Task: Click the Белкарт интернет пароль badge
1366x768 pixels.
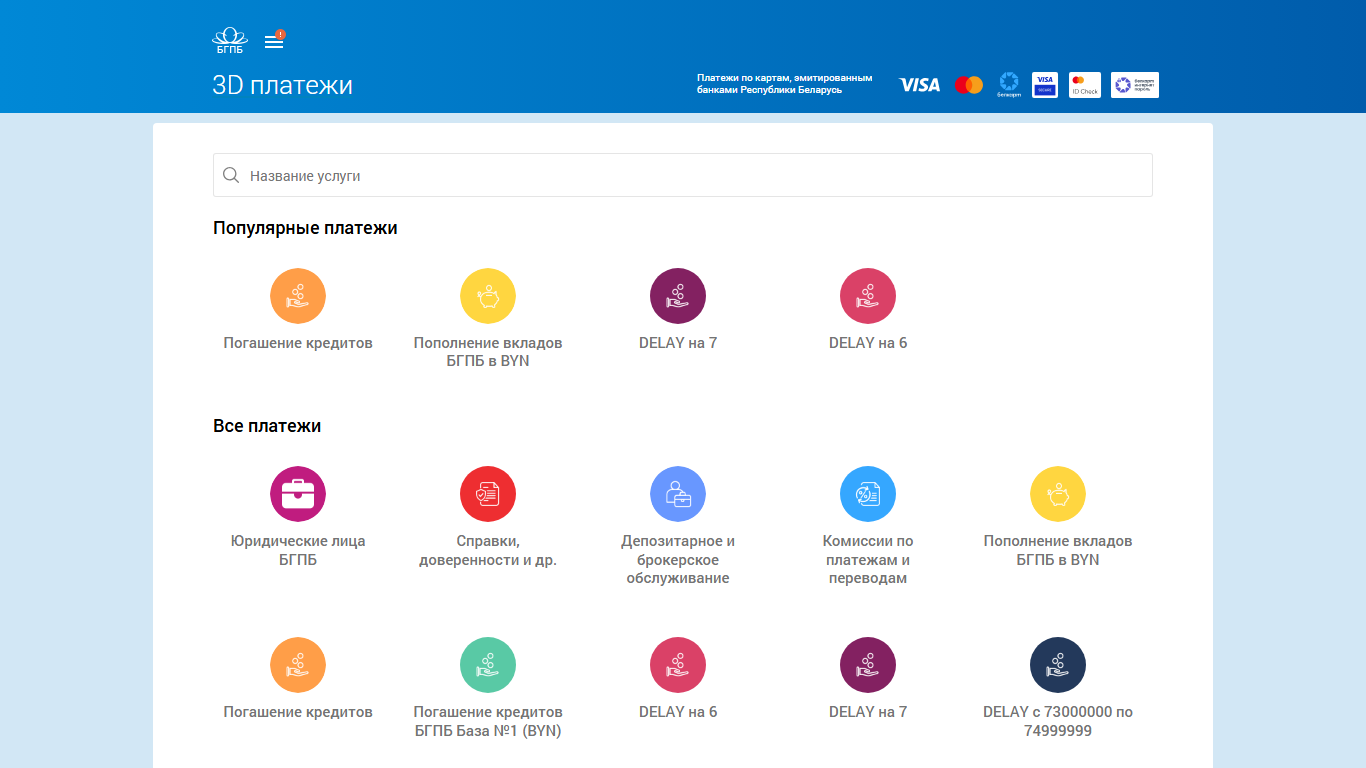Action: click(x=1135, y=85)
